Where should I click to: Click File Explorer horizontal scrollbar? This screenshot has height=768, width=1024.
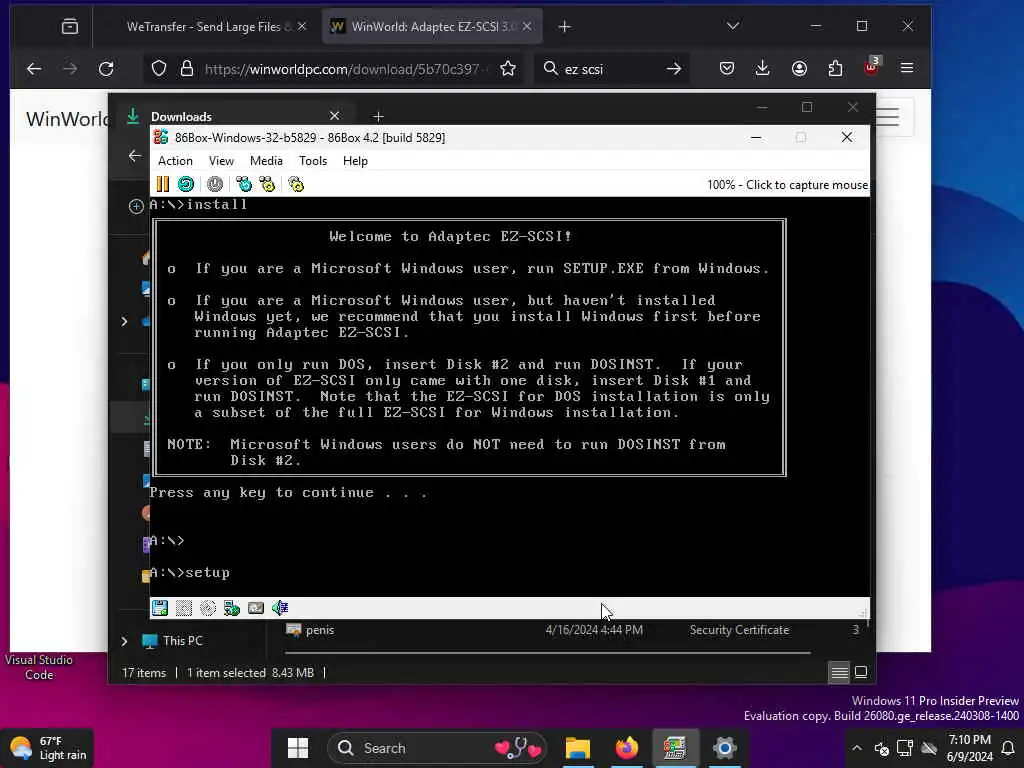tap(547, 652)
